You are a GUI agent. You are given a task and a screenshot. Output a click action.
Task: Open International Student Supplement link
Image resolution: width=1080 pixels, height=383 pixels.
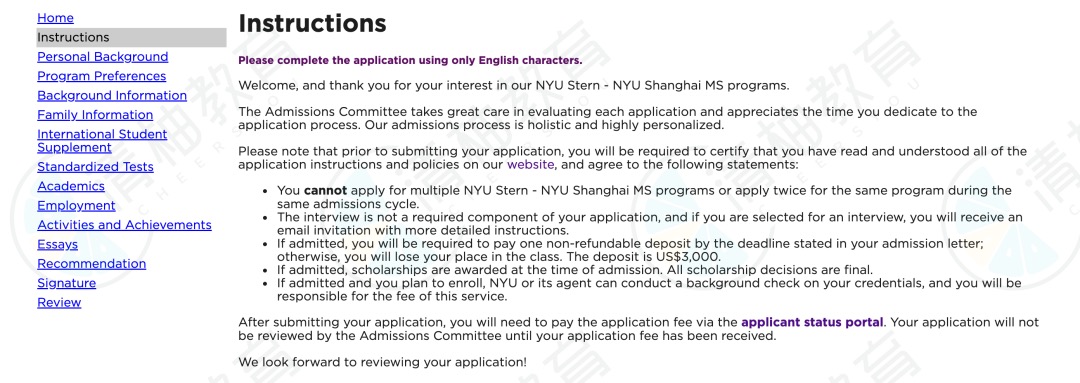pos(102,141)
